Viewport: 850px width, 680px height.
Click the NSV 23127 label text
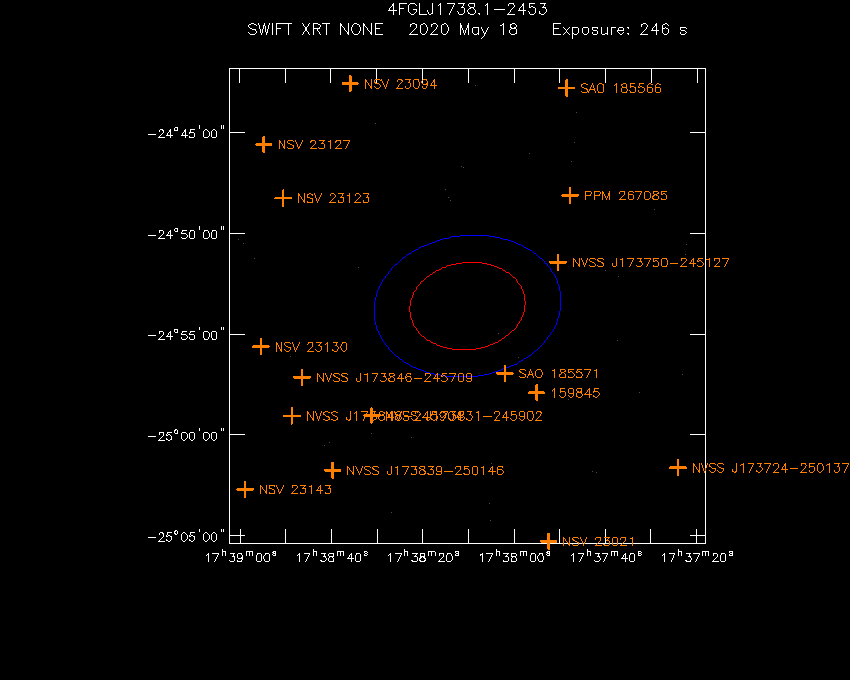[x=314, y=145]
